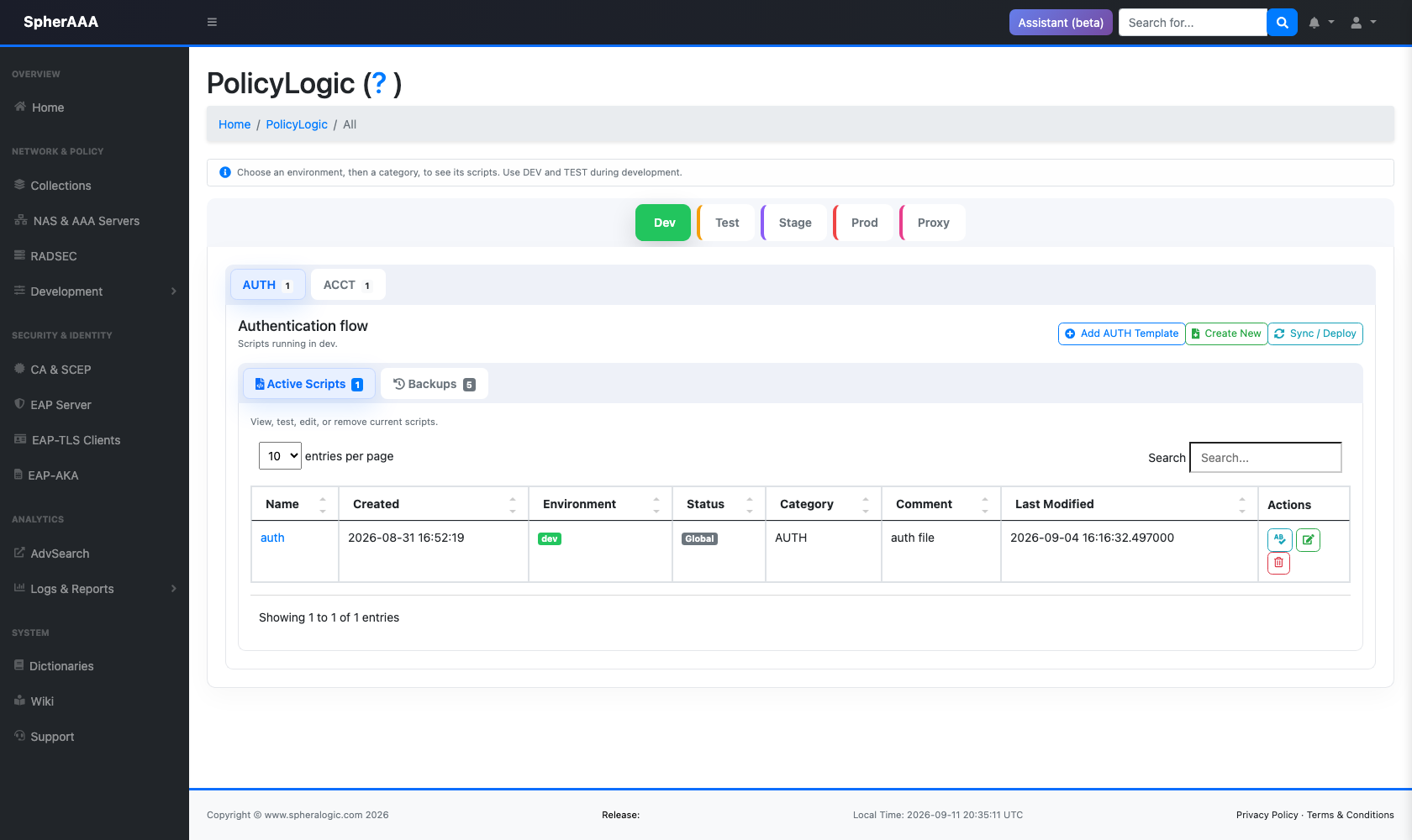
Task: Open the notifications bell menu
Action: click(1321, 23)
